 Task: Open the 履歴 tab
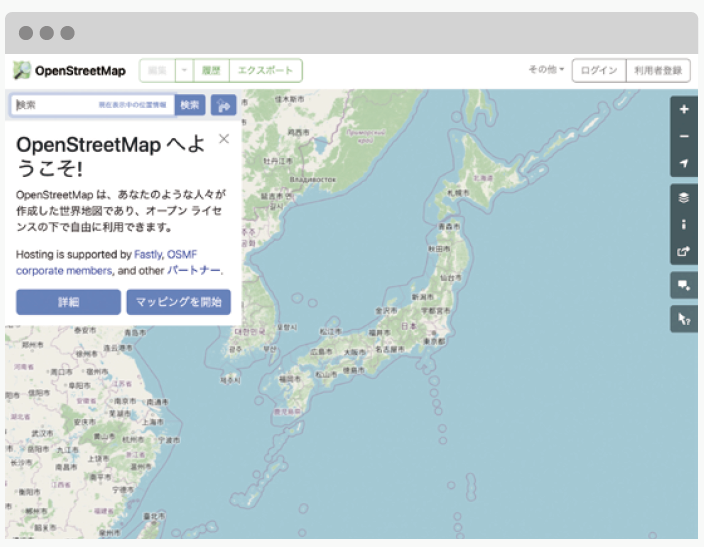211,71
